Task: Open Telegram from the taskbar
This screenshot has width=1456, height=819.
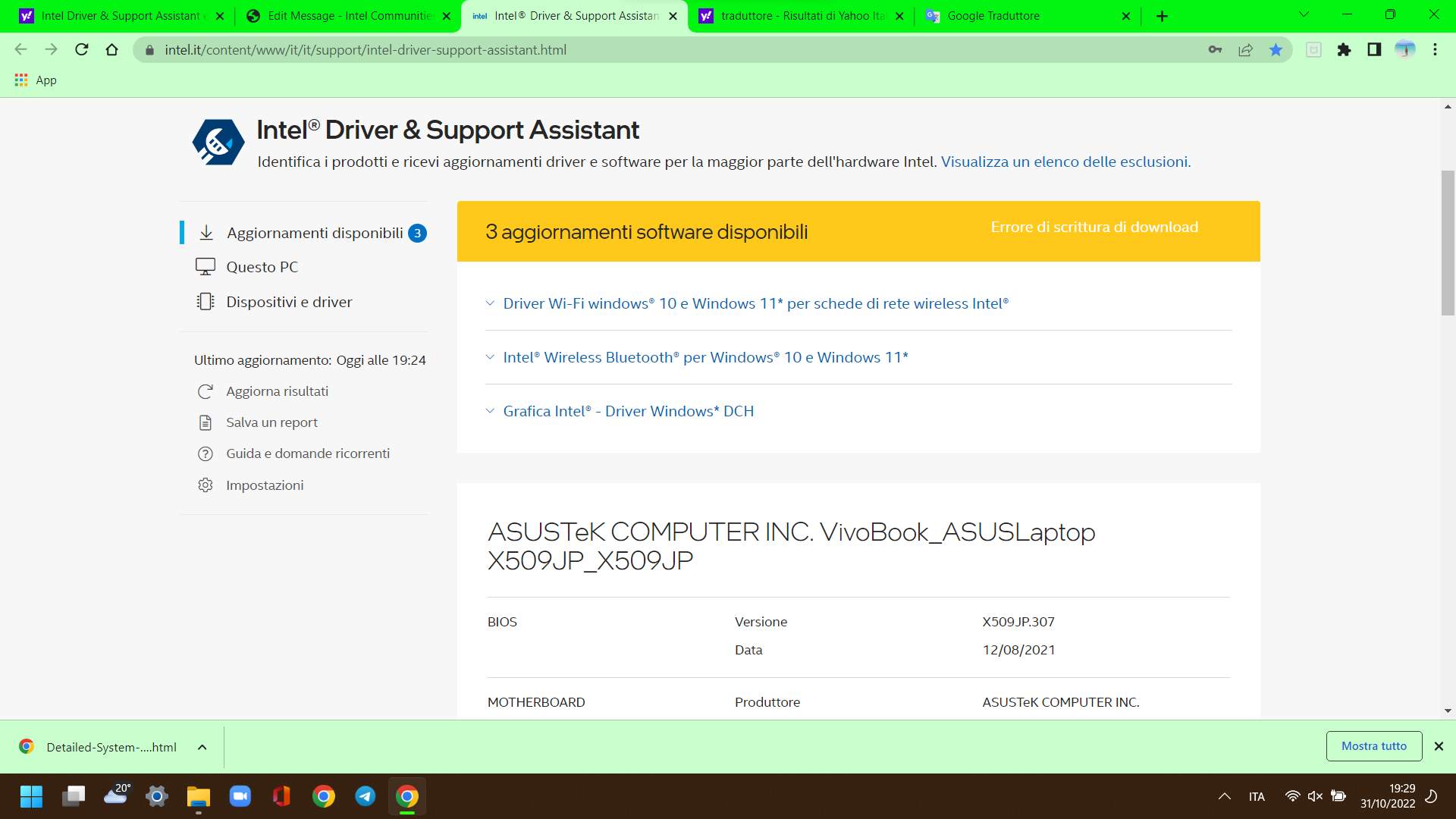Action: point(366,796)
